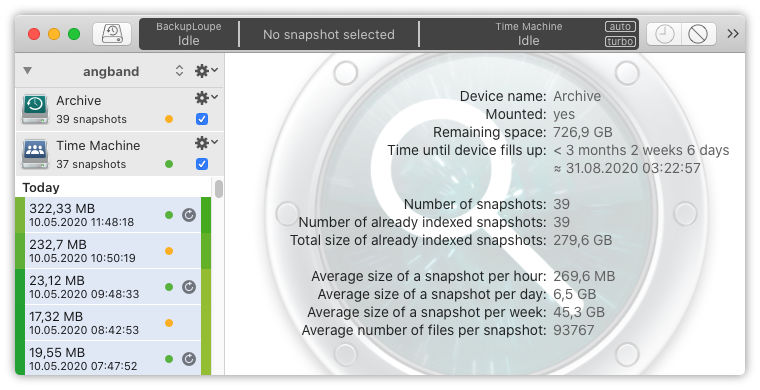Screen dimensions: 760x390
Task: Click the clock start-backup toolbar button
Action: click(x=665, y=34)
